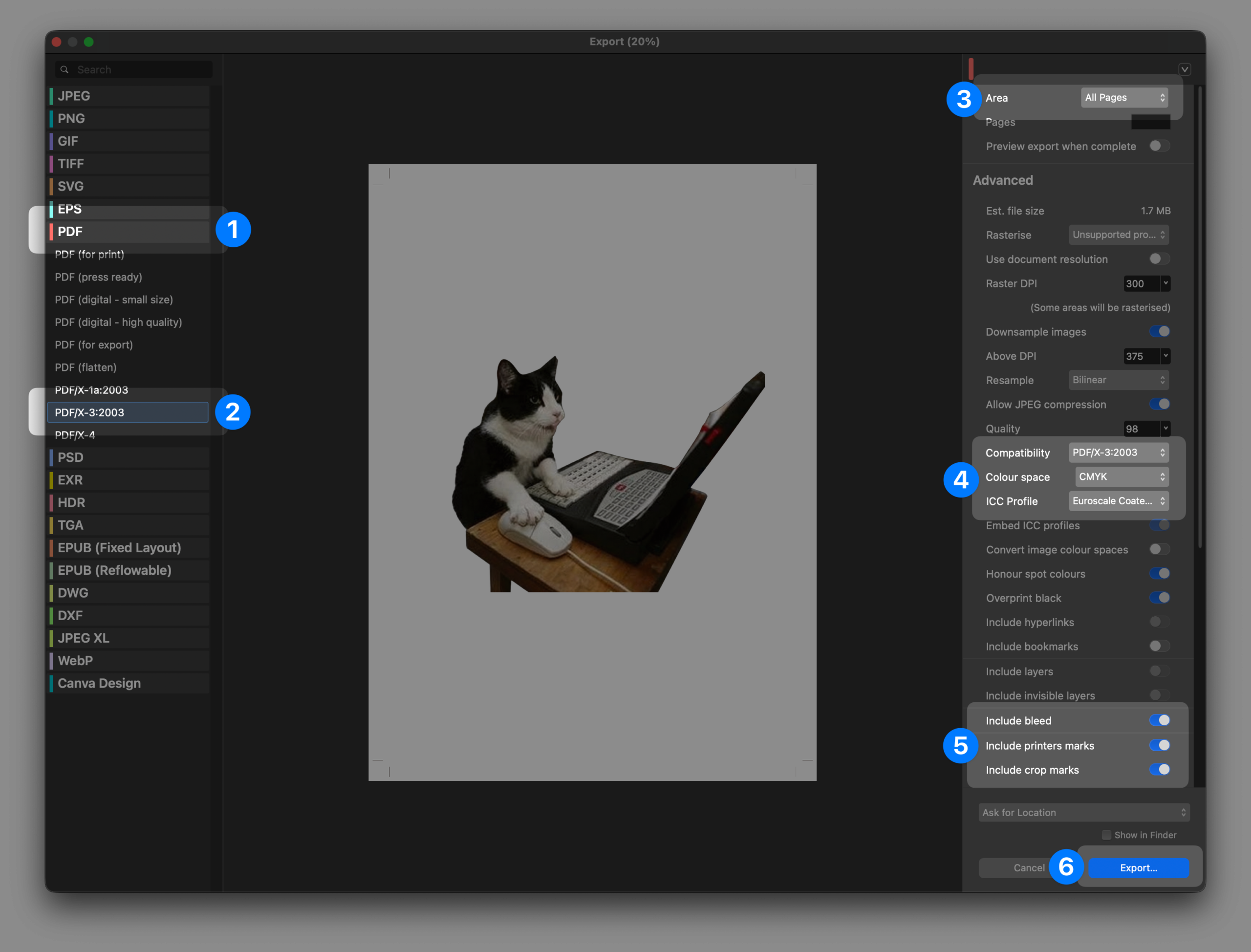Check the Show in Finder checkbox

[1106, 835]
